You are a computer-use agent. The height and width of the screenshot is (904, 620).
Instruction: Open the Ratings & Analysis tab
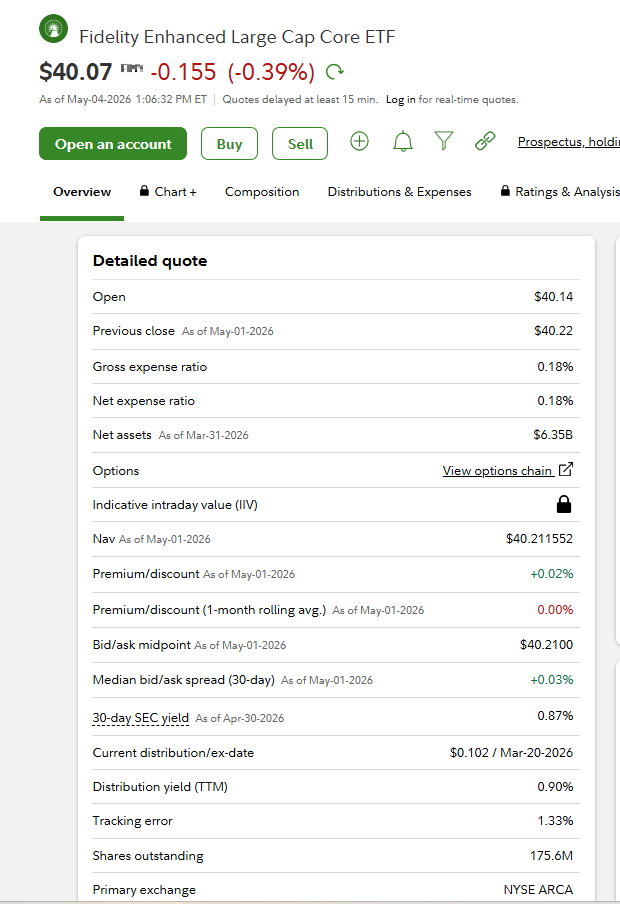[x=560, y=192]
